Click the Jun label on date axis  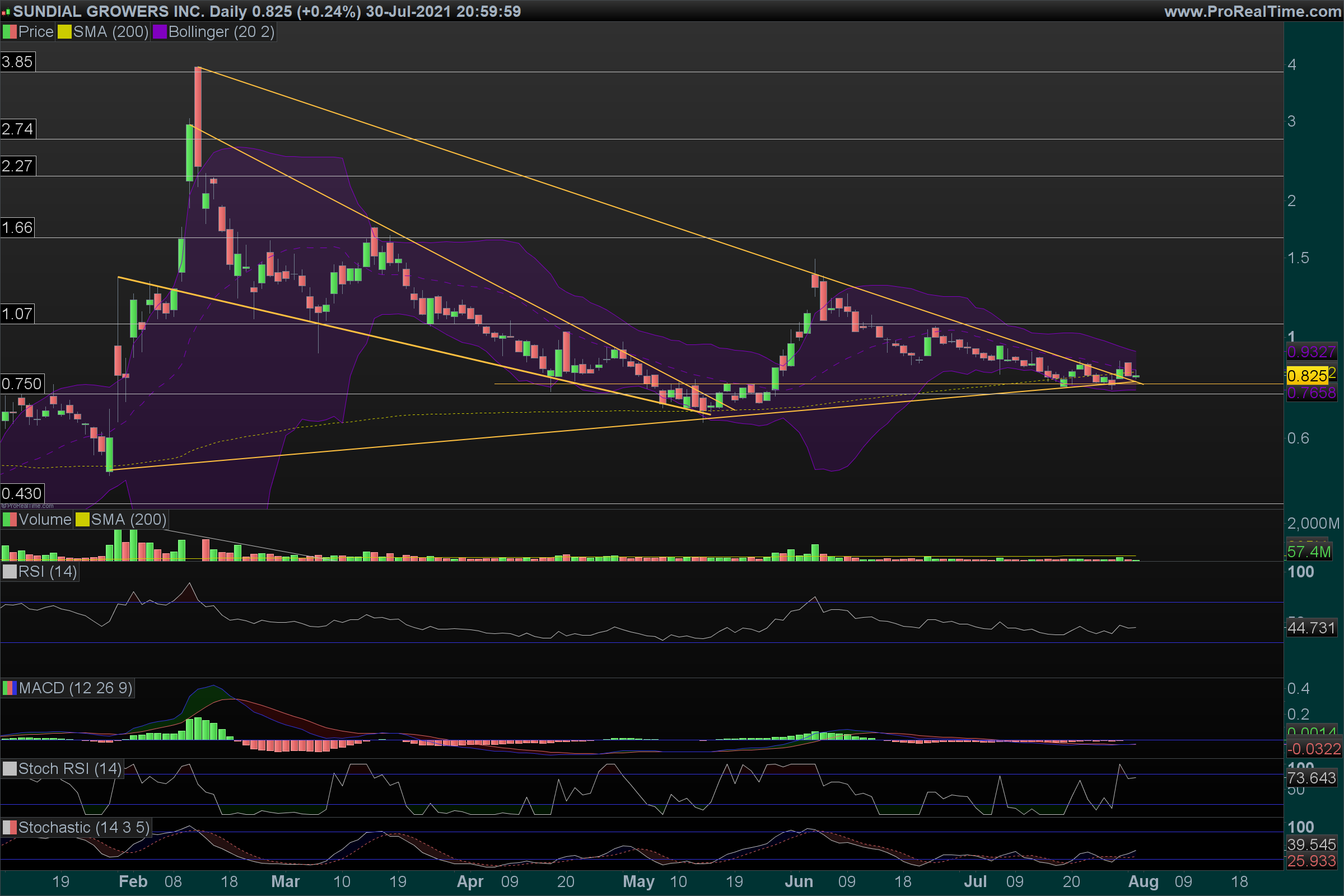pos(799,881)
